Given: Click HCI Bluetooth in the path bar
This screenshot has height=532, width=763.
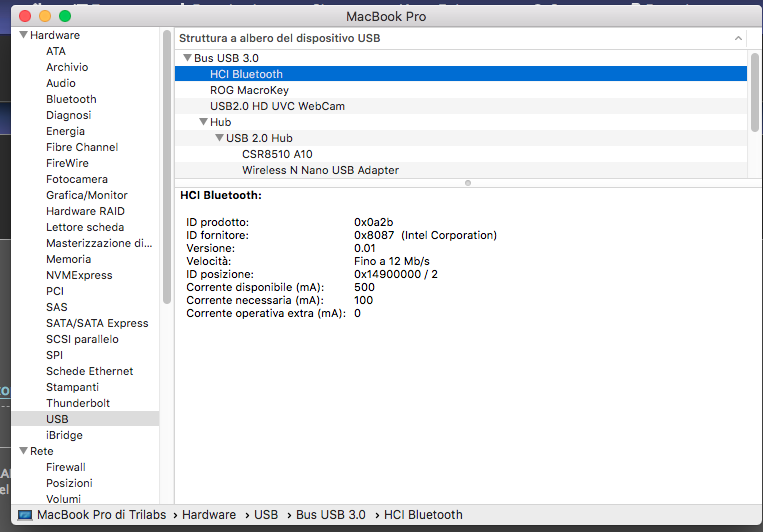Looking at the screenshot, I should (423, 515).
